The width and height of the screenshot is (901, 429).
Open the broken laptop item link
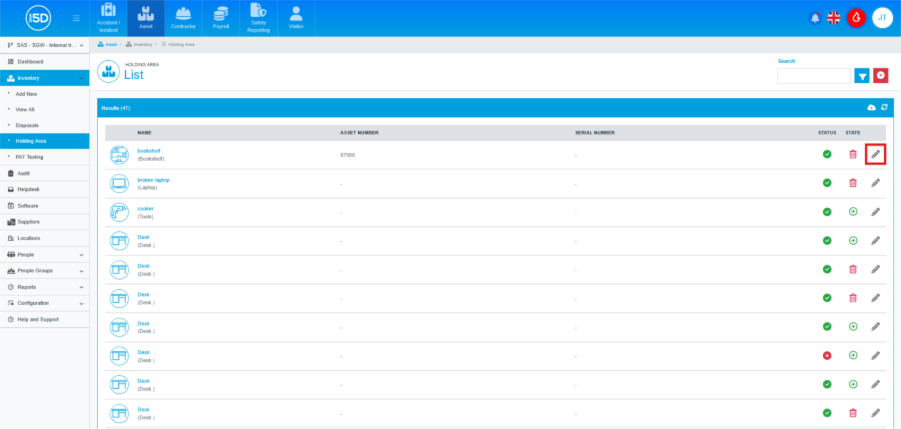point(153,180)
